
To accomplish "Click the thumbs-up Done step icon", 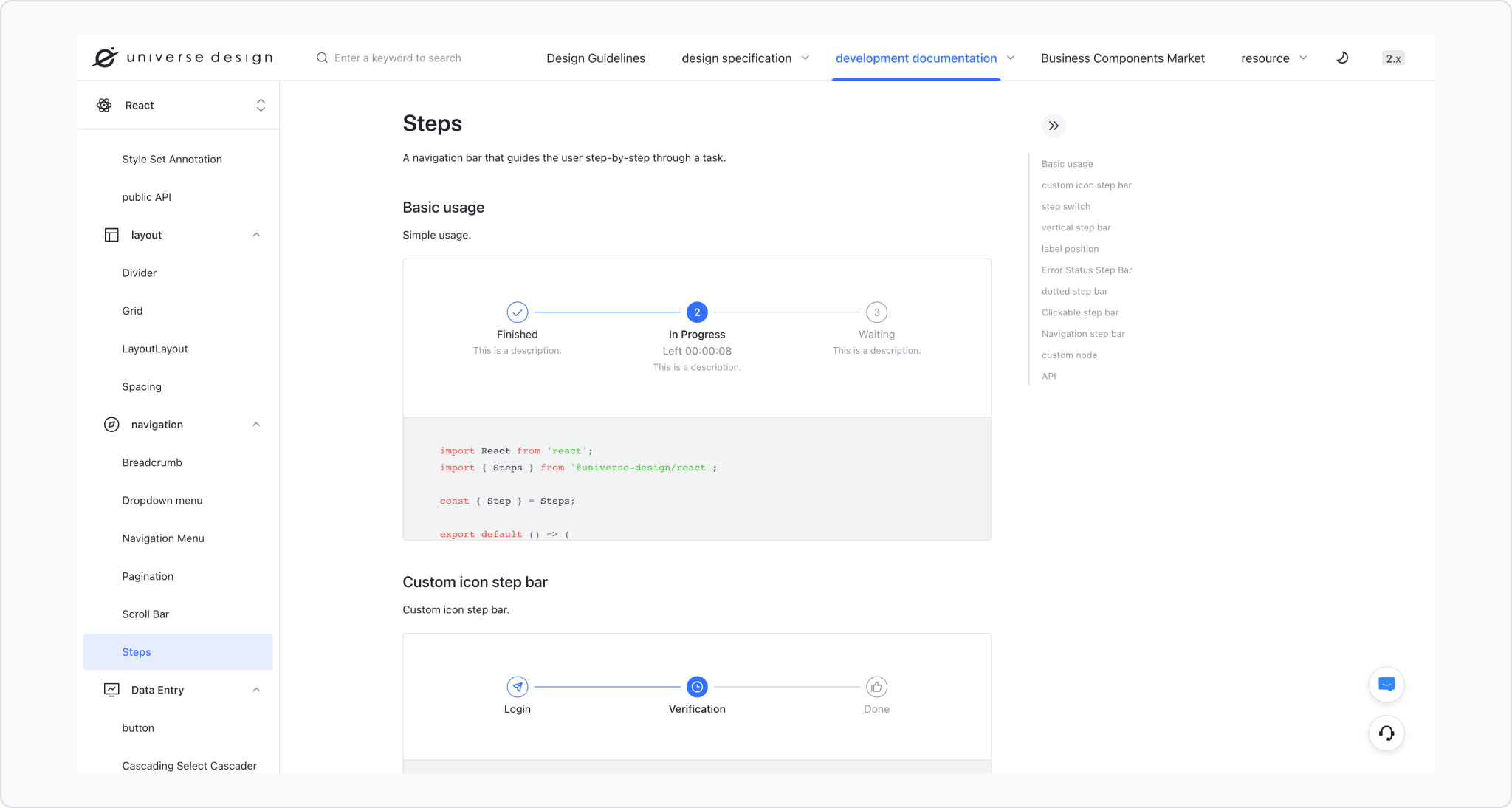I will coord(876,687).
